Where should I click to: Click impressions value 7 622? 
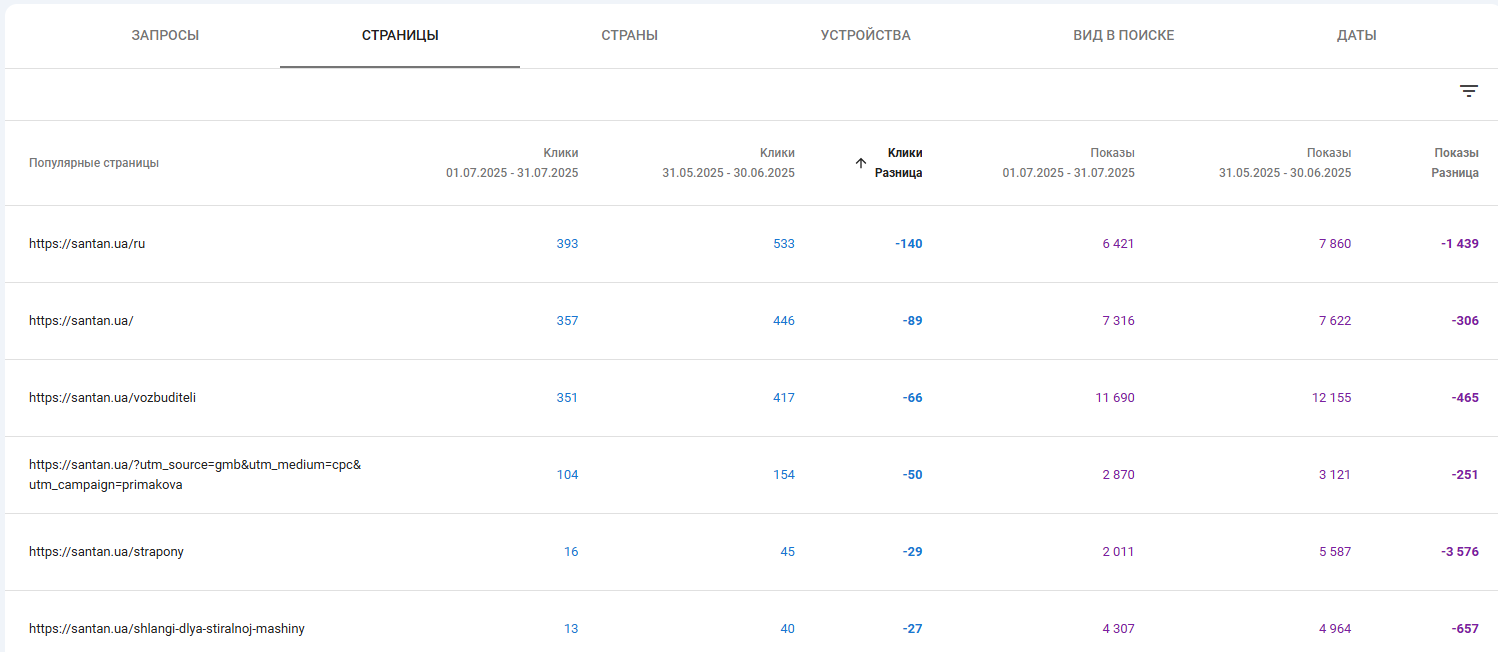[1335, 321]
